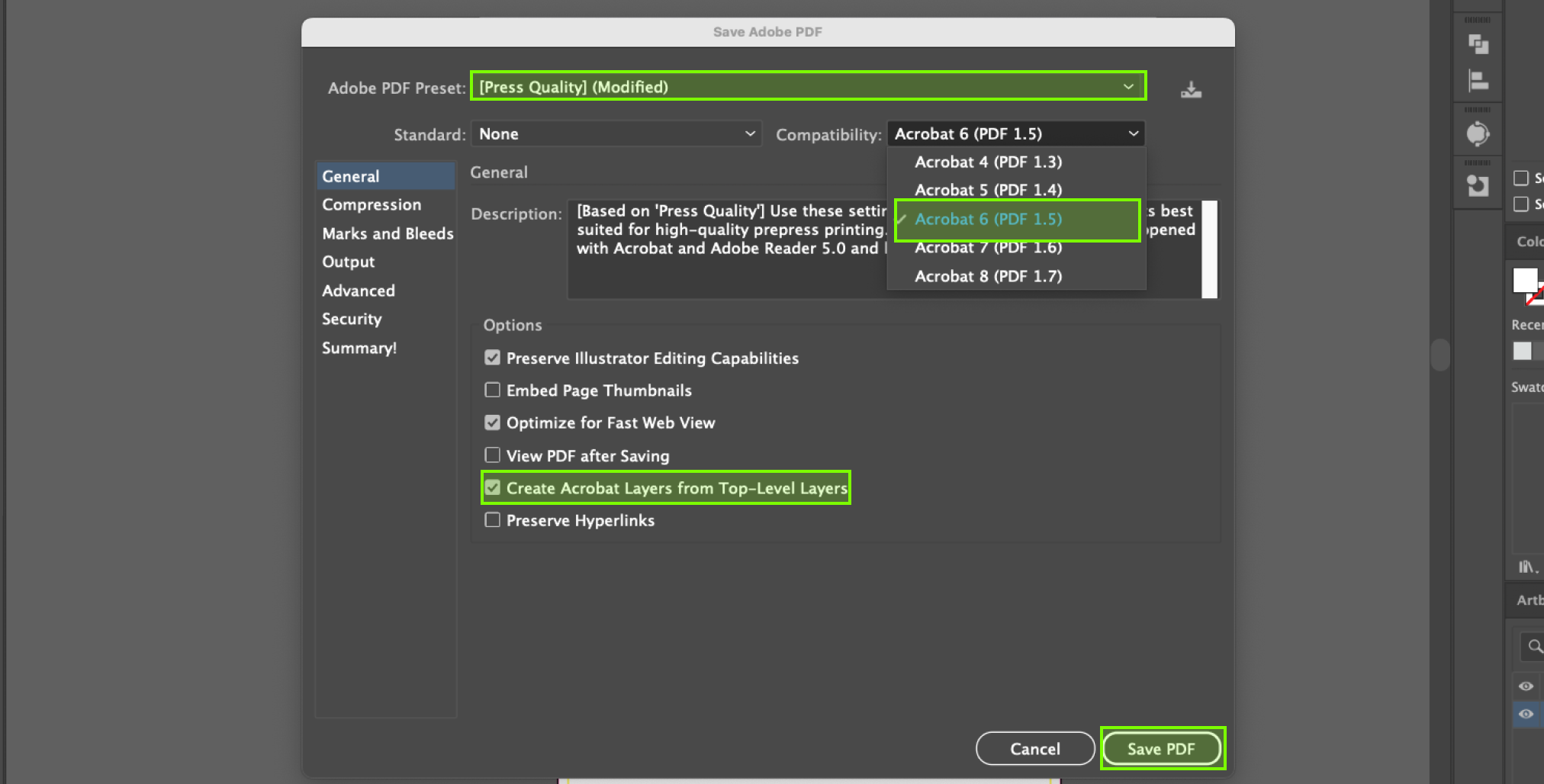Open the Adobe PDF Preset dropdown
1544x784 pixels.
pos(808,87)
